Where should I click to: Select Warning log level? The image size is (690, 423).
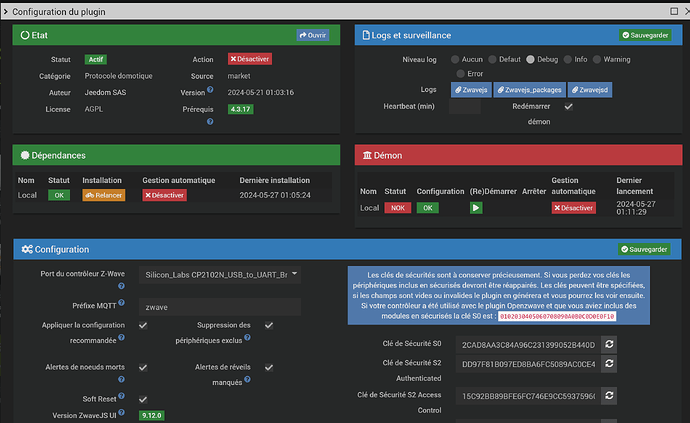[x=597, y=59]
